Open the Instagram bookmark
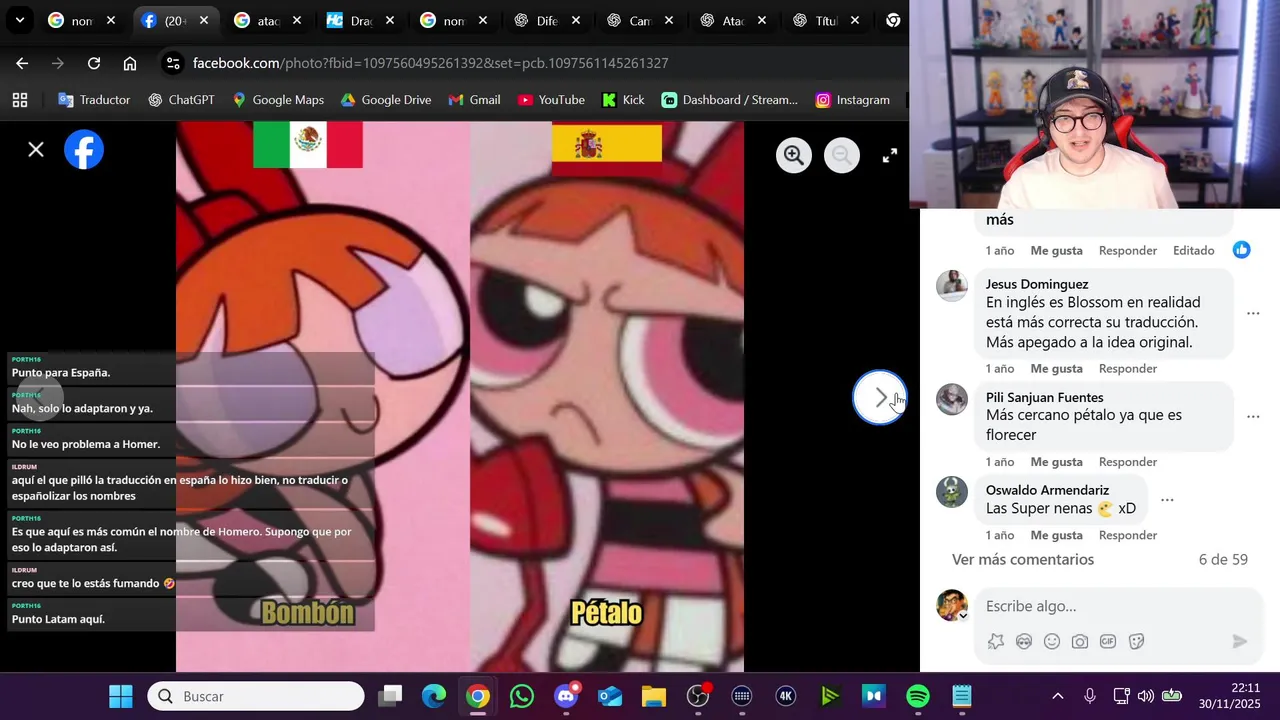 (853, 100)
